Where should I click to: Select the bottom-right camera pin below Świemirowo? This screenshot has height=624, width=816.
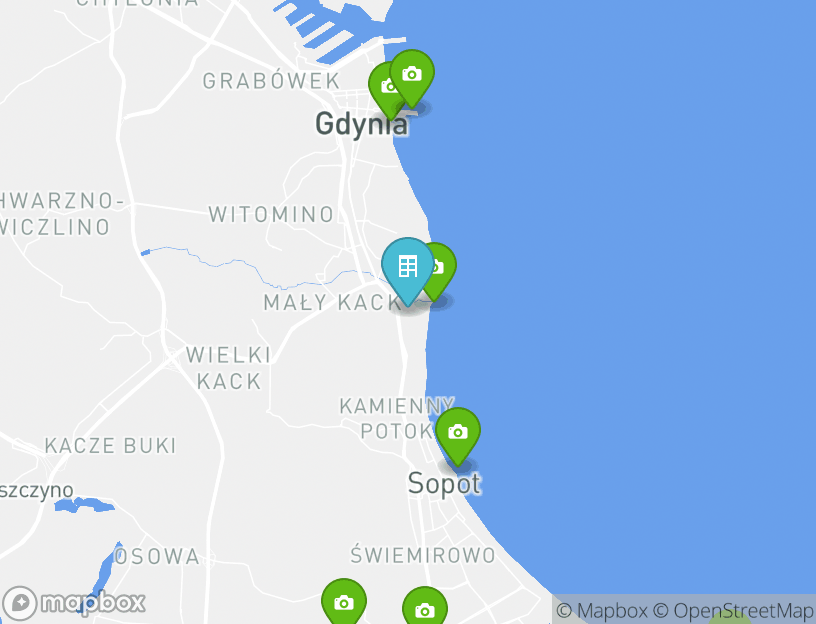(x=425, y=607)
